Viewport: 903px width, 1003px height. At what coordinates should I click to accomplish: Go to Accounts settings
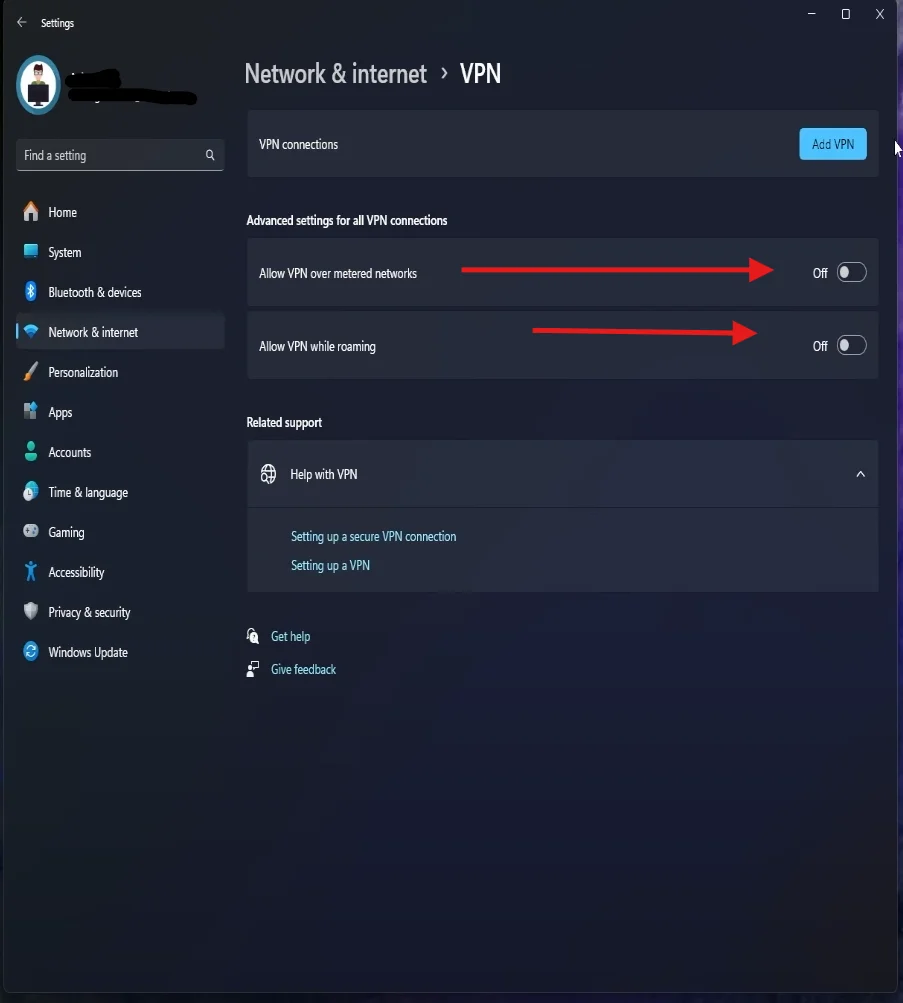coord(69,452)
